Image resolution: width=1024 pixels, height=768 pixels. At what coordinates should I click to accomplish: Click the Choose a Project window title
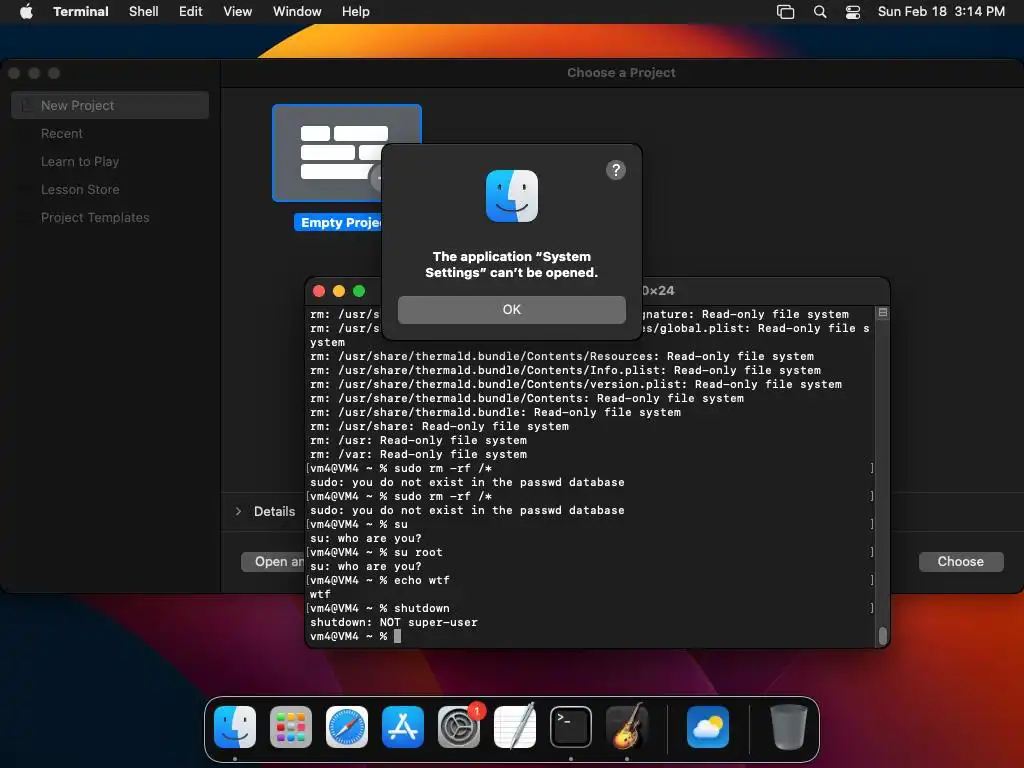point(621,72)
